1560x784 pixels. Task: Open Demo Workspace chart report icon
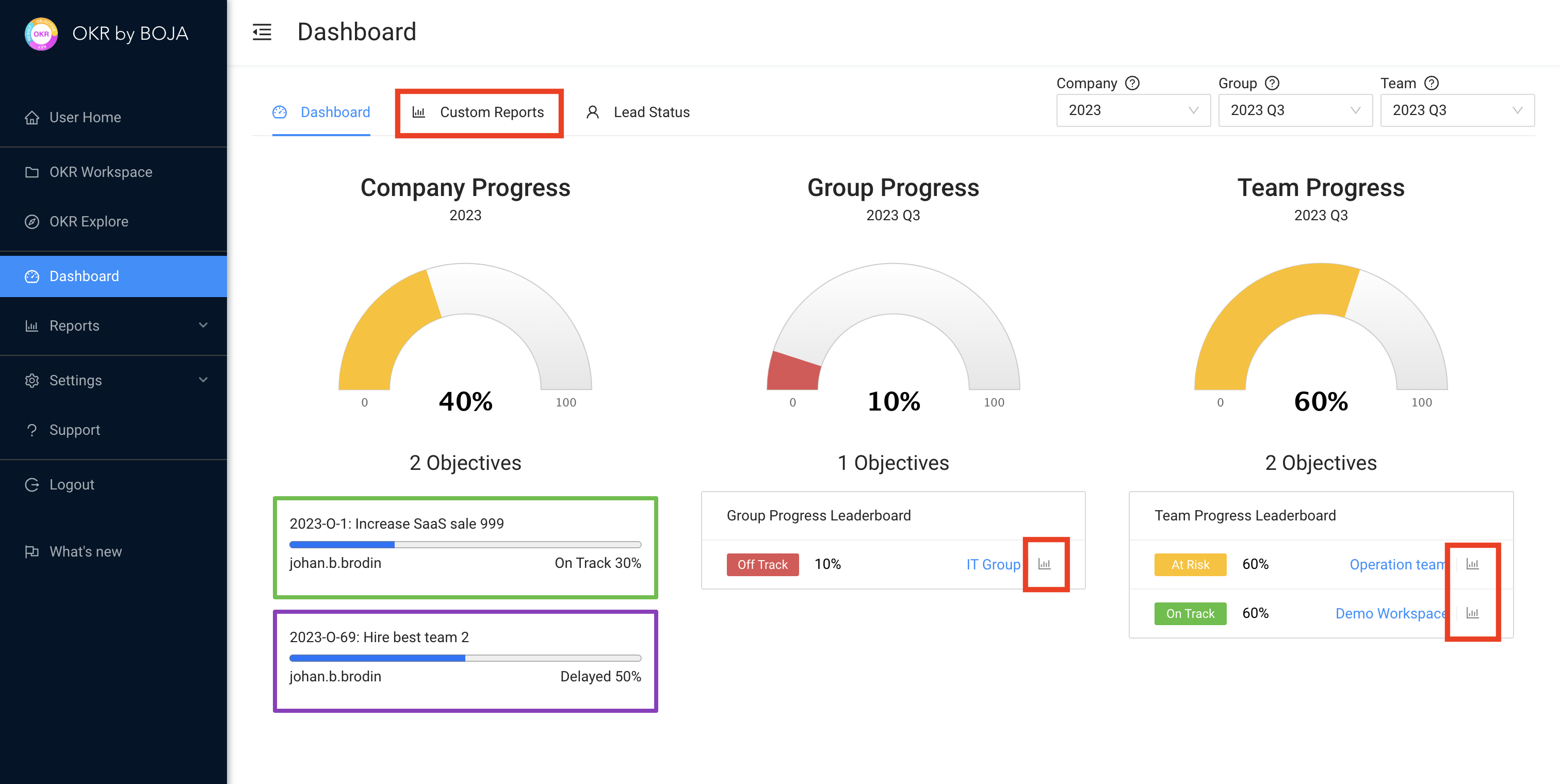1472,613
